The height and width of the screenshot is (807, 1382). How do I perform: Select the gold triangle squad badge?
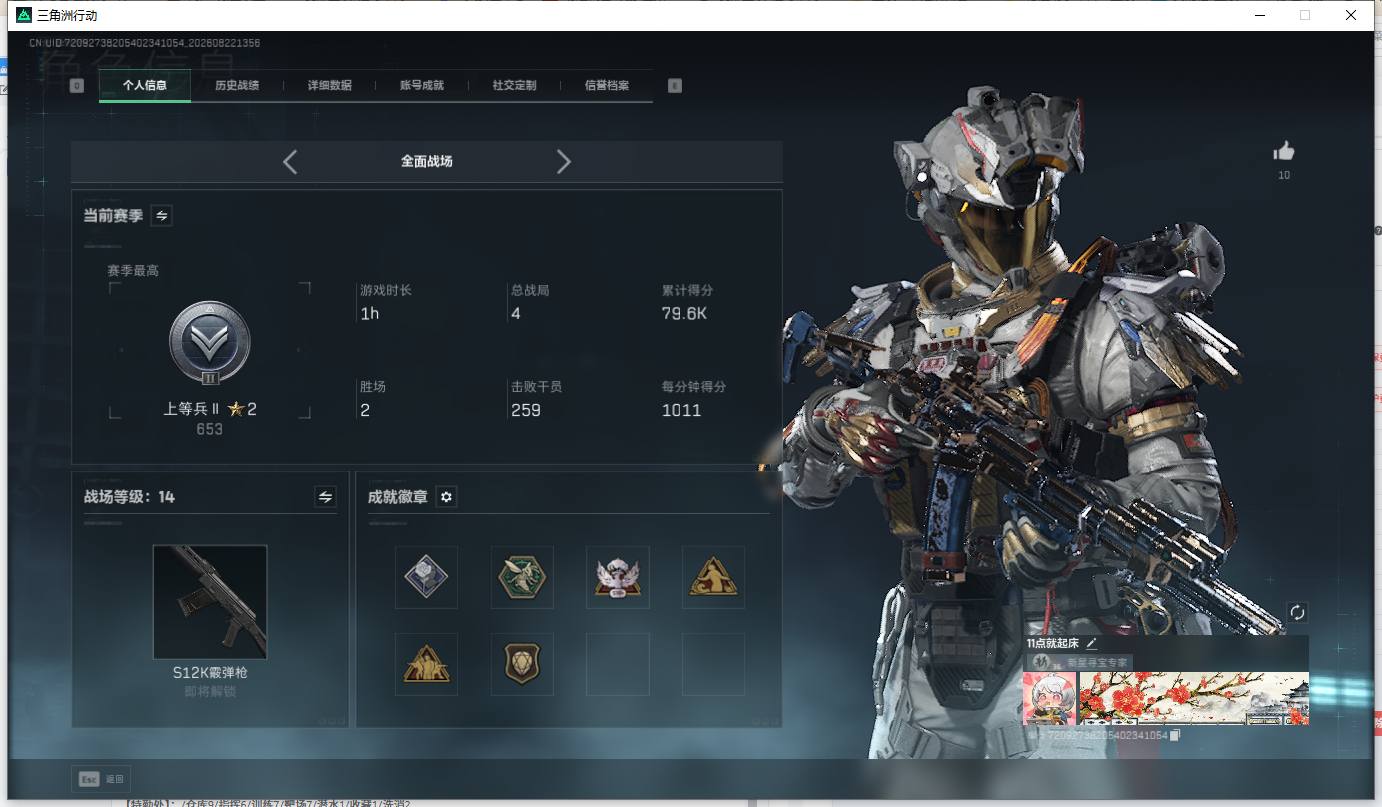click(x=426, y=664)
